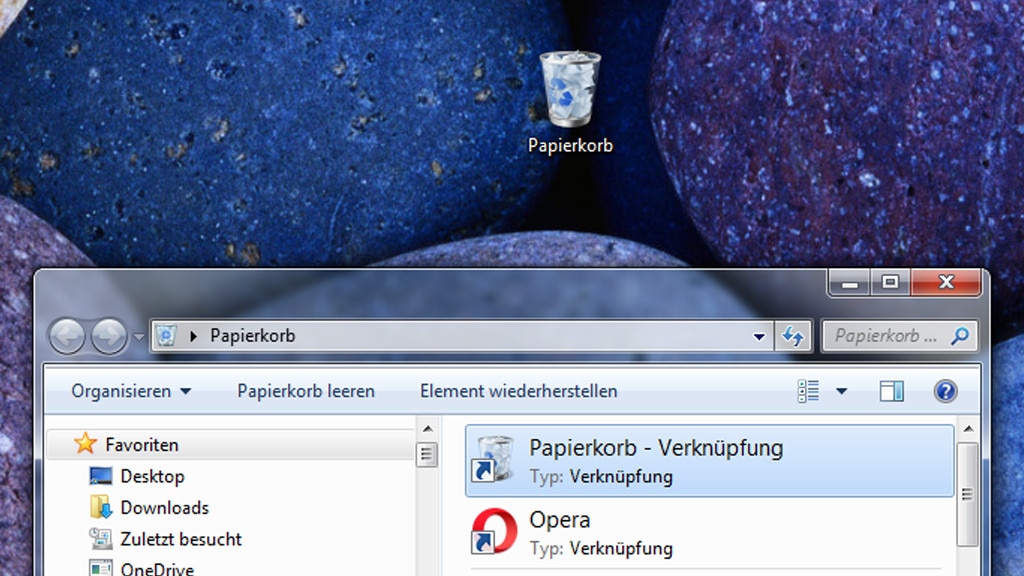The height and width of the screenshot is (576, 1024).
Task: Click the Papierkorb - Verknüpfung shortcut icon
Action: (493, 459)
